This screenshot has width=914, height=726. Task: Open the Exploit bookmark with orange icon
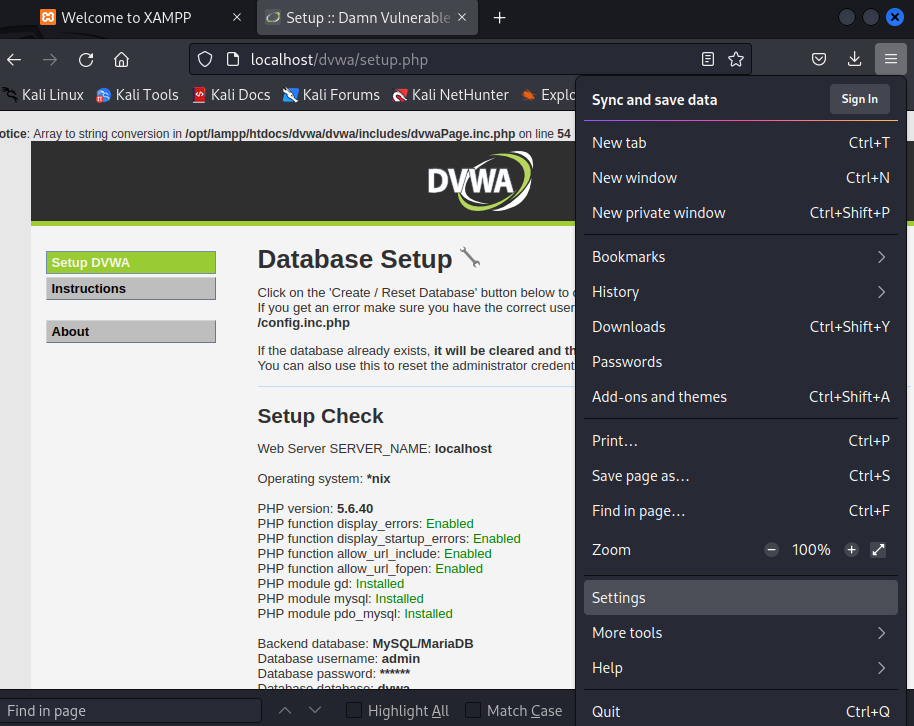click(548, 94)
